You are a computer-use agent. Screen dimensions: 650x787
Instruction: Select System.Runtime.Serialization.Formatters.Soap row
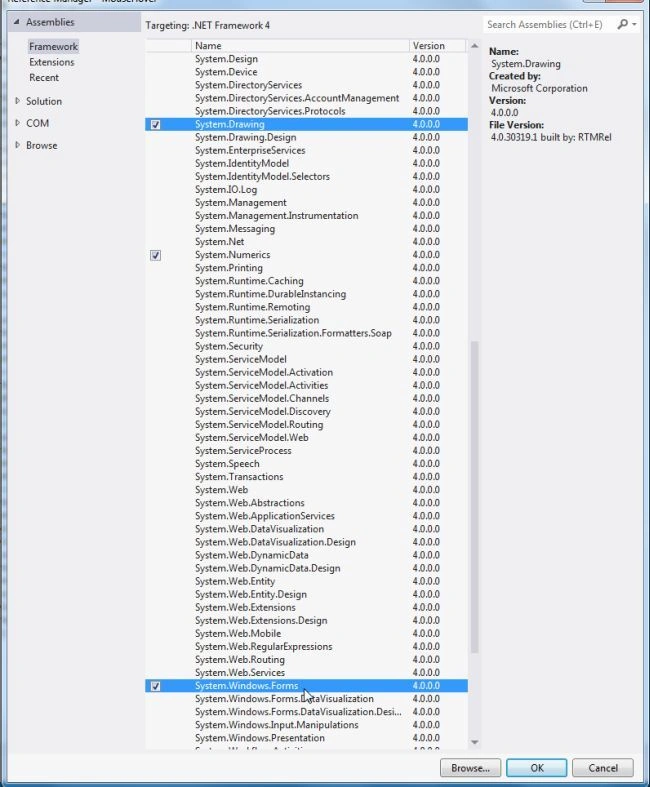tap(306, 333)
